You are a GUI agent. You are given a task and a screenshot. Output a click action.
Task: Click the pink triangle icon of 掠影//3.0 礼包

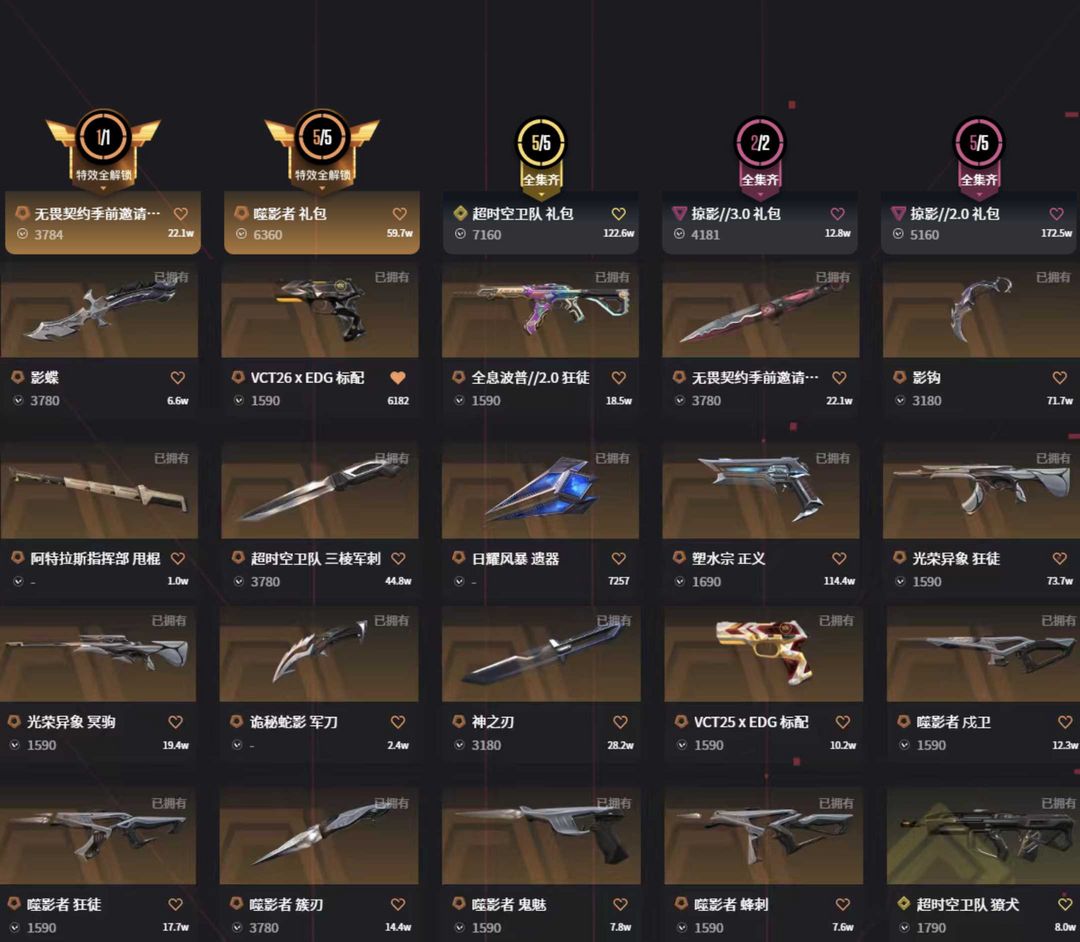tap(679, 213)
